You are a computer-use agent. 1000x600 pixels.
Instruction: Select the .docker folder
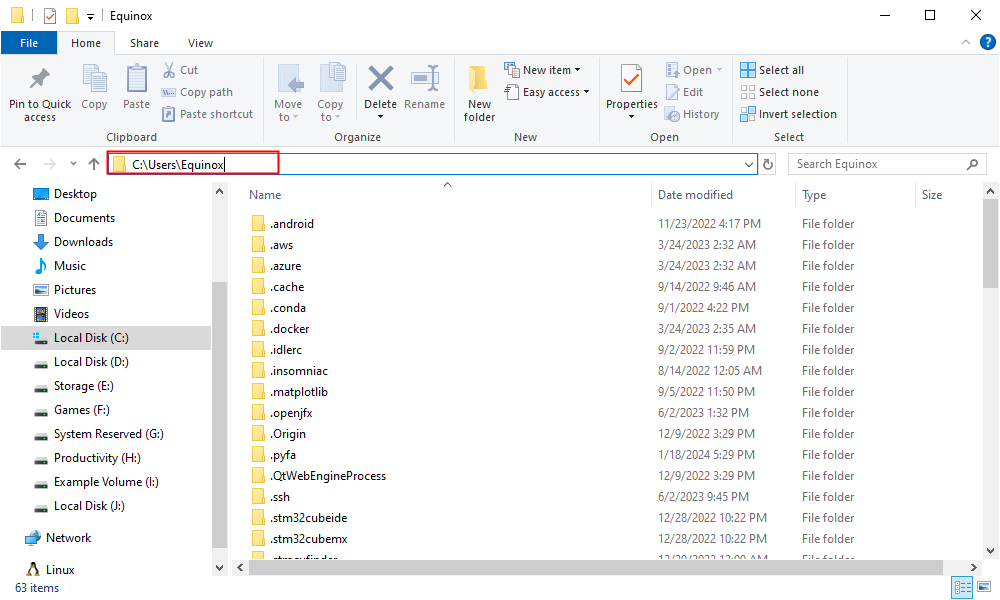289,329
